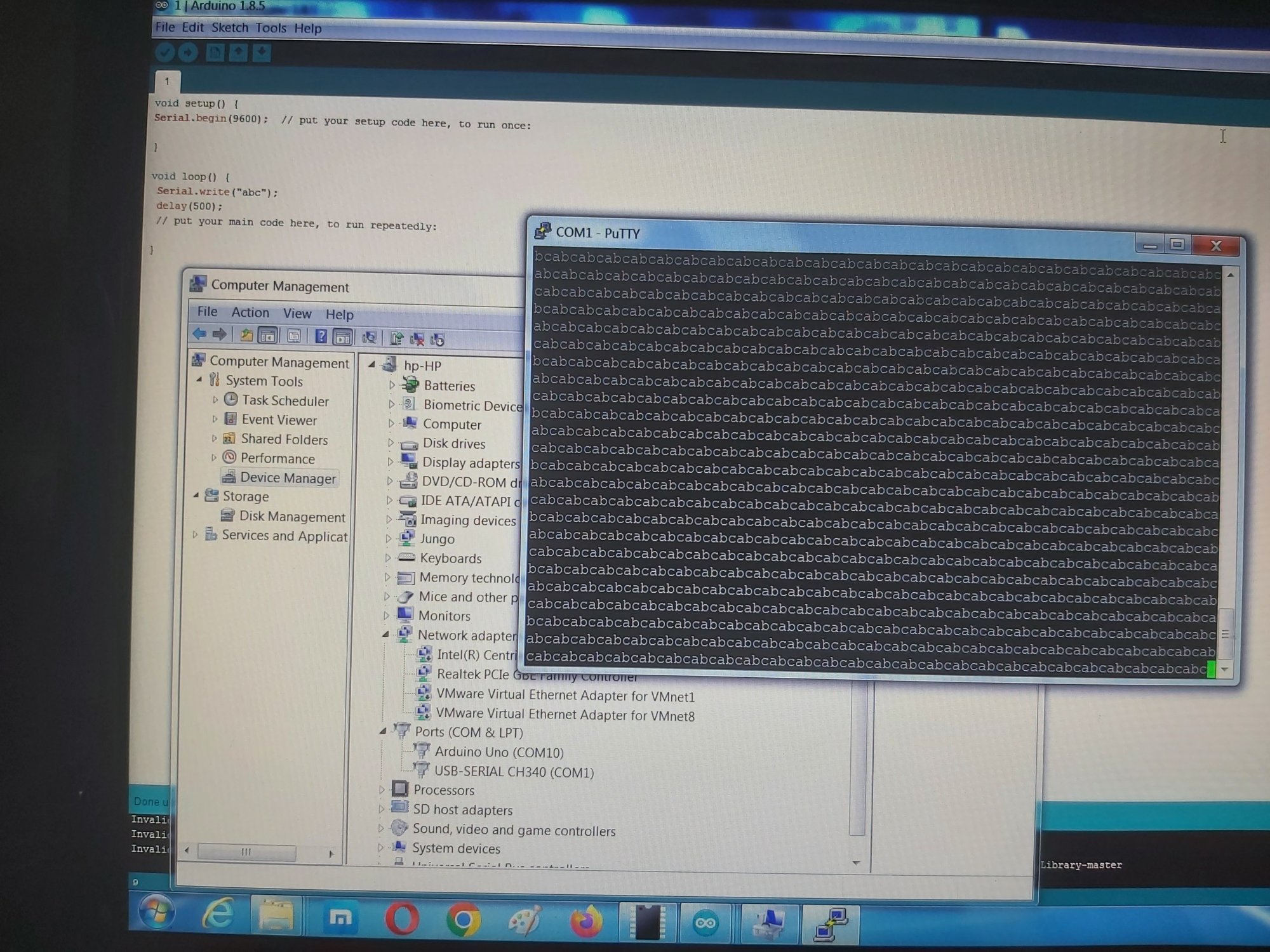Expand the Batteries device category

pyautogui.click(x=392, y=385)
